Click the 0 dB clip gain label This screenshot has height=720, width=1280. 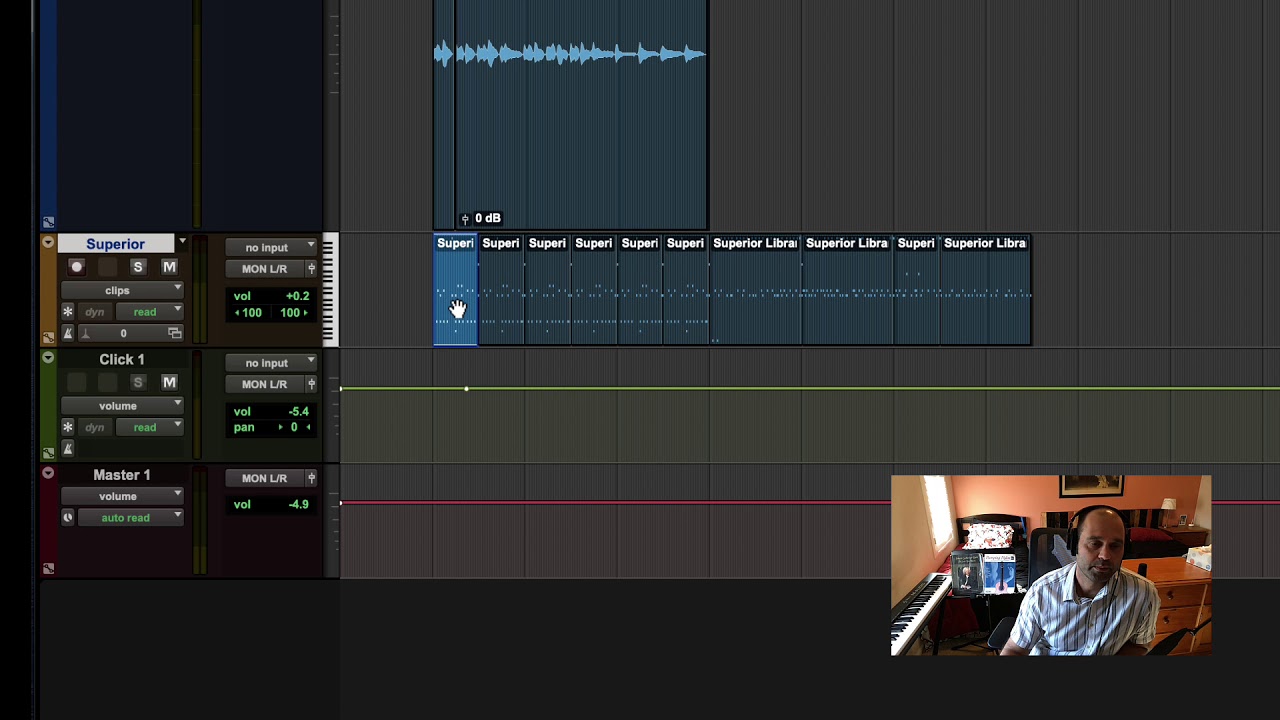(488, 218)
